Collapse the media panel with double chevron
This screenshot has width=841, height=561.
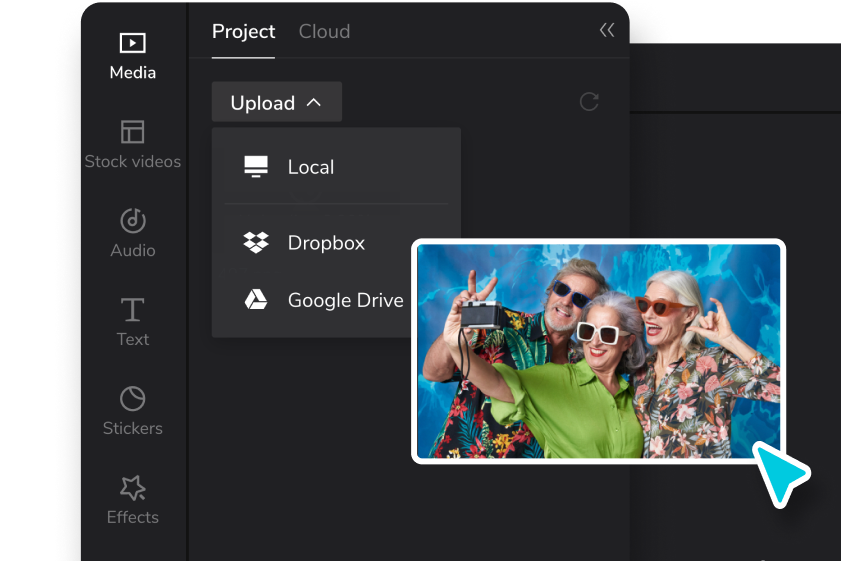607,30
